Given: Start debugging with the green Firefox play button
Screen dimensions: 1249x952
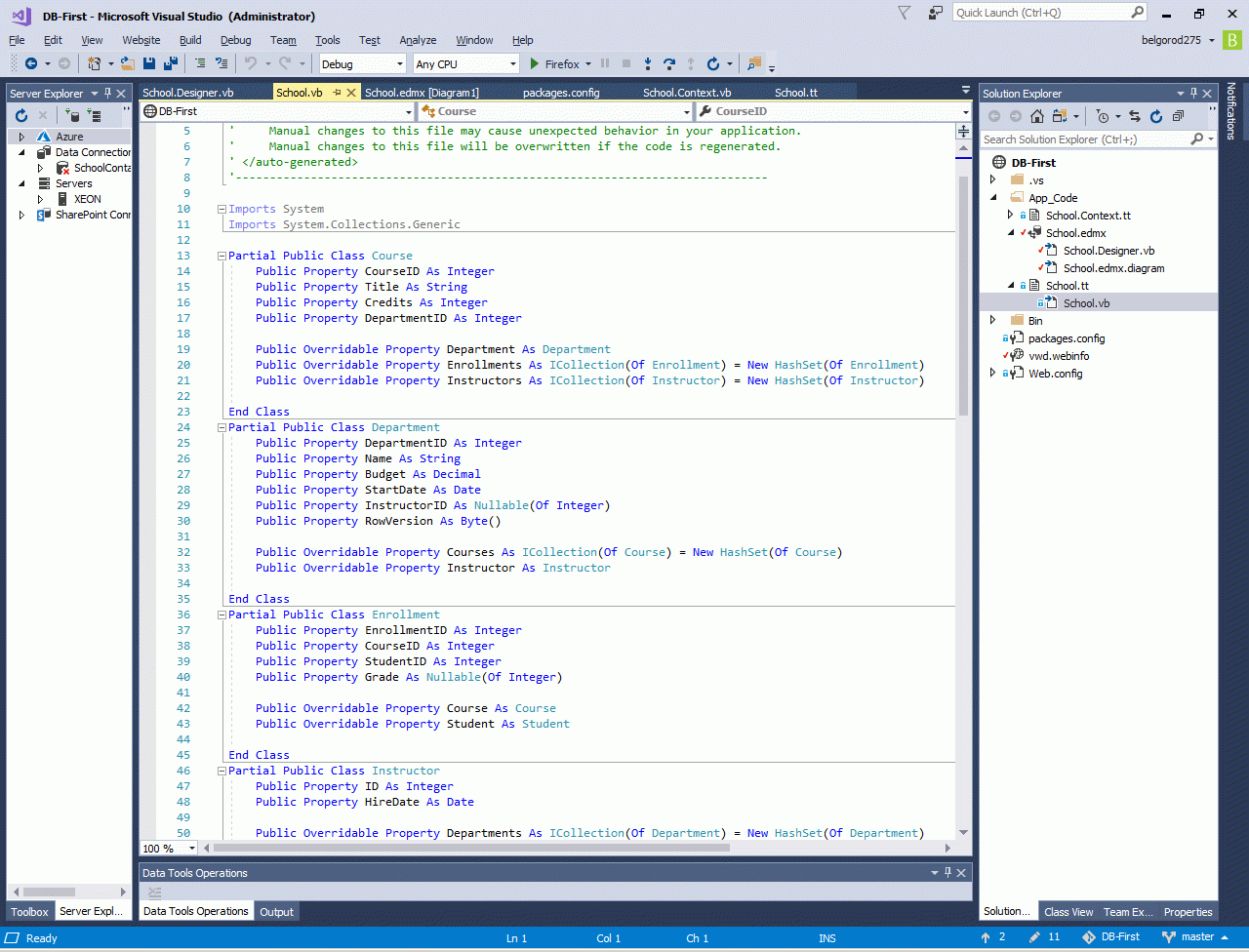Looking at the screenshot, I should tap(535, 63).
